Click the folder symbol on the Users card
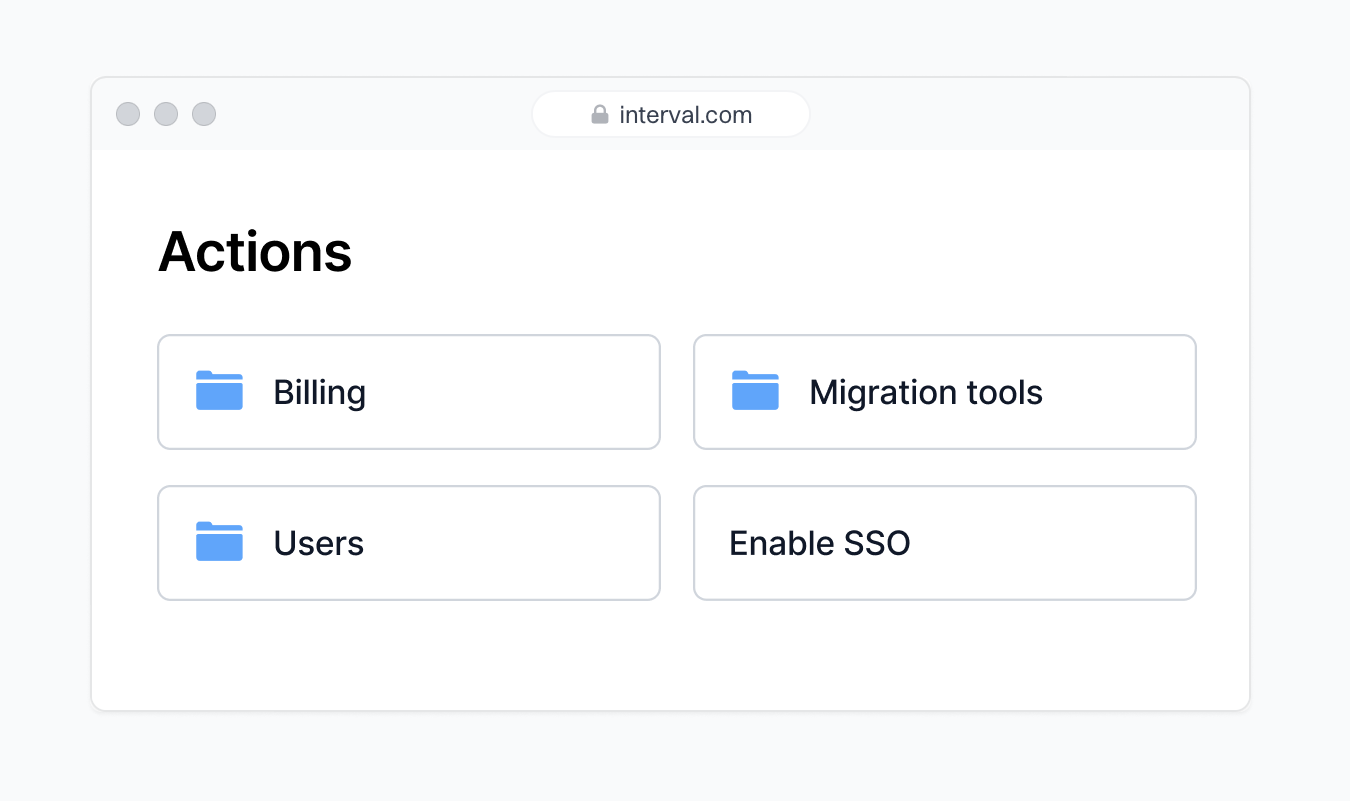Screen dimensions: 1350x801 click(219, 542)
